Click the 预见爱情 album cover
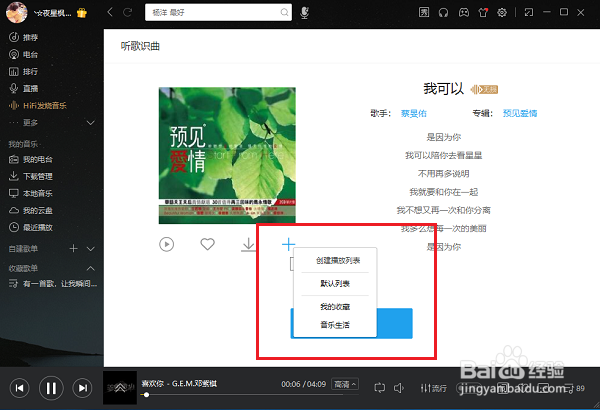This screenshot has height=410, width=600. (227, 155)
